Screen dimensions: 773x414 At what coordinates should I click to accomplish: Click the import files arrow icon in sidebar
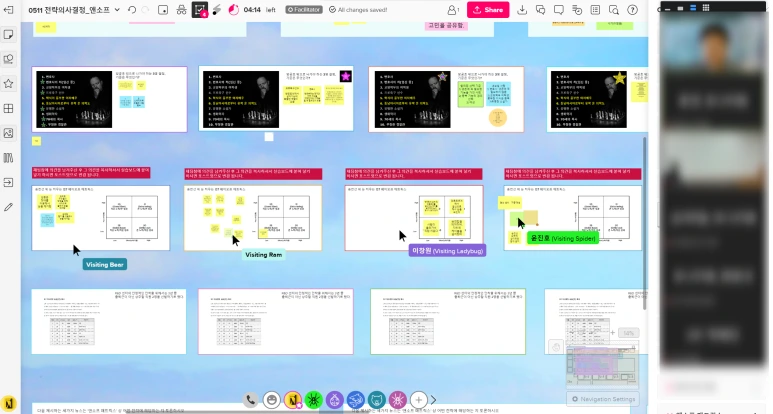click(8, 182)
